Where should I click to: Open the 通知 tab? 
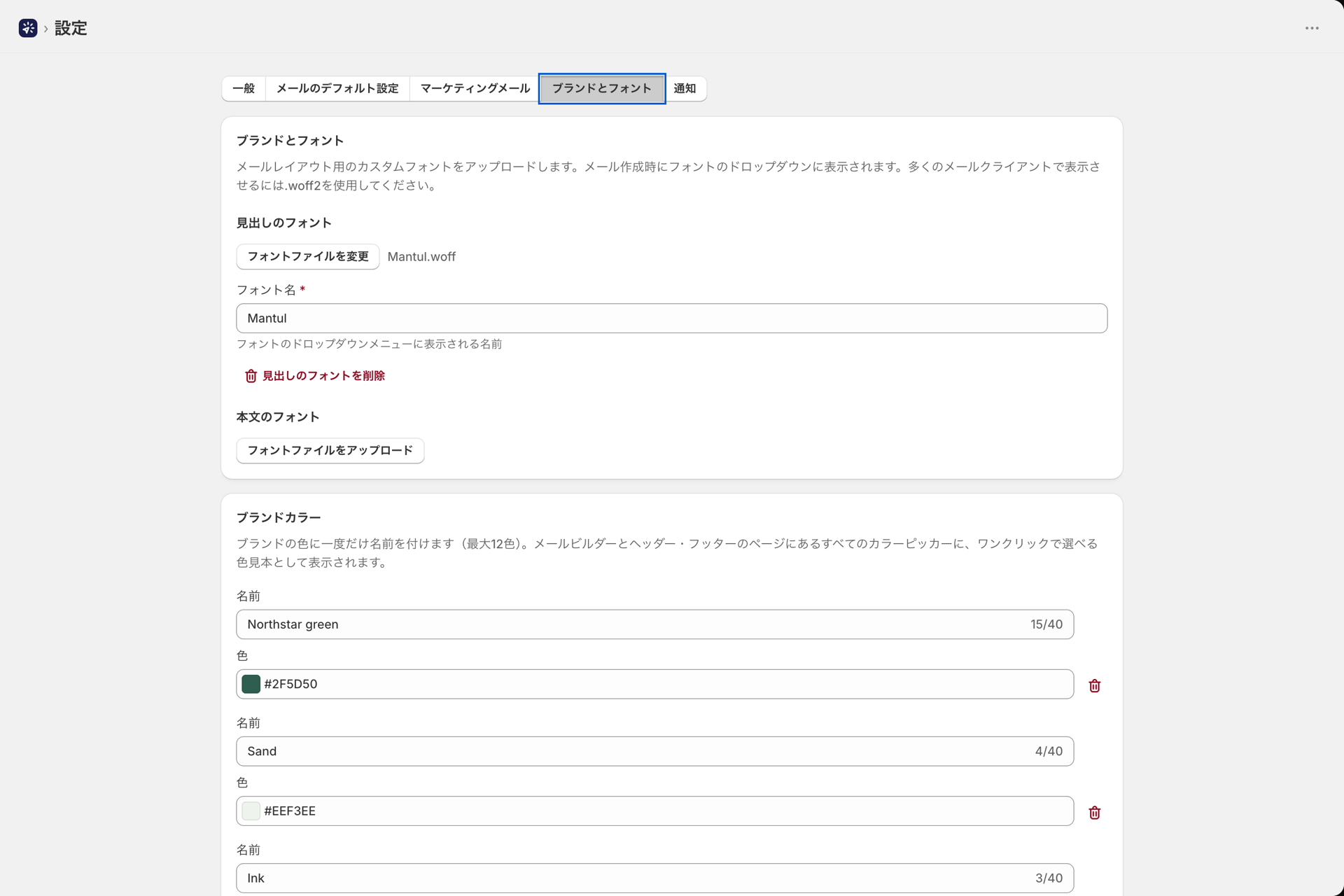pyautogui.click(x=685, y=88)
